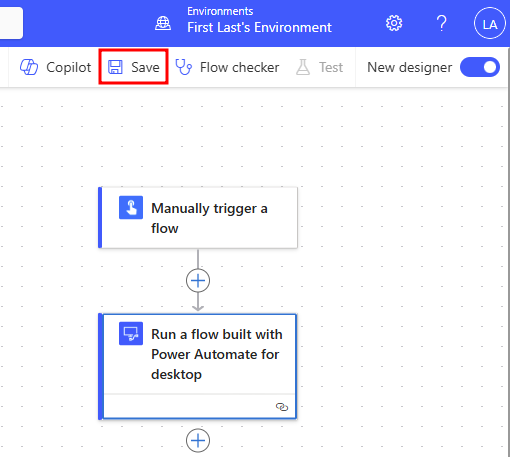Click the Save floppy disk icon
This screenshot has width=510, height=457.
[115, 67]
